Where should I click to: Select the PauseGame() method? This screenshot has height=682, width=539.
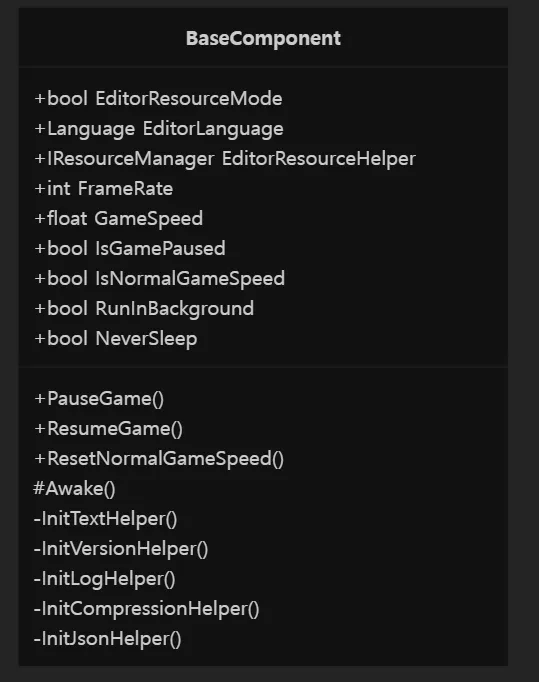(99, 399)
